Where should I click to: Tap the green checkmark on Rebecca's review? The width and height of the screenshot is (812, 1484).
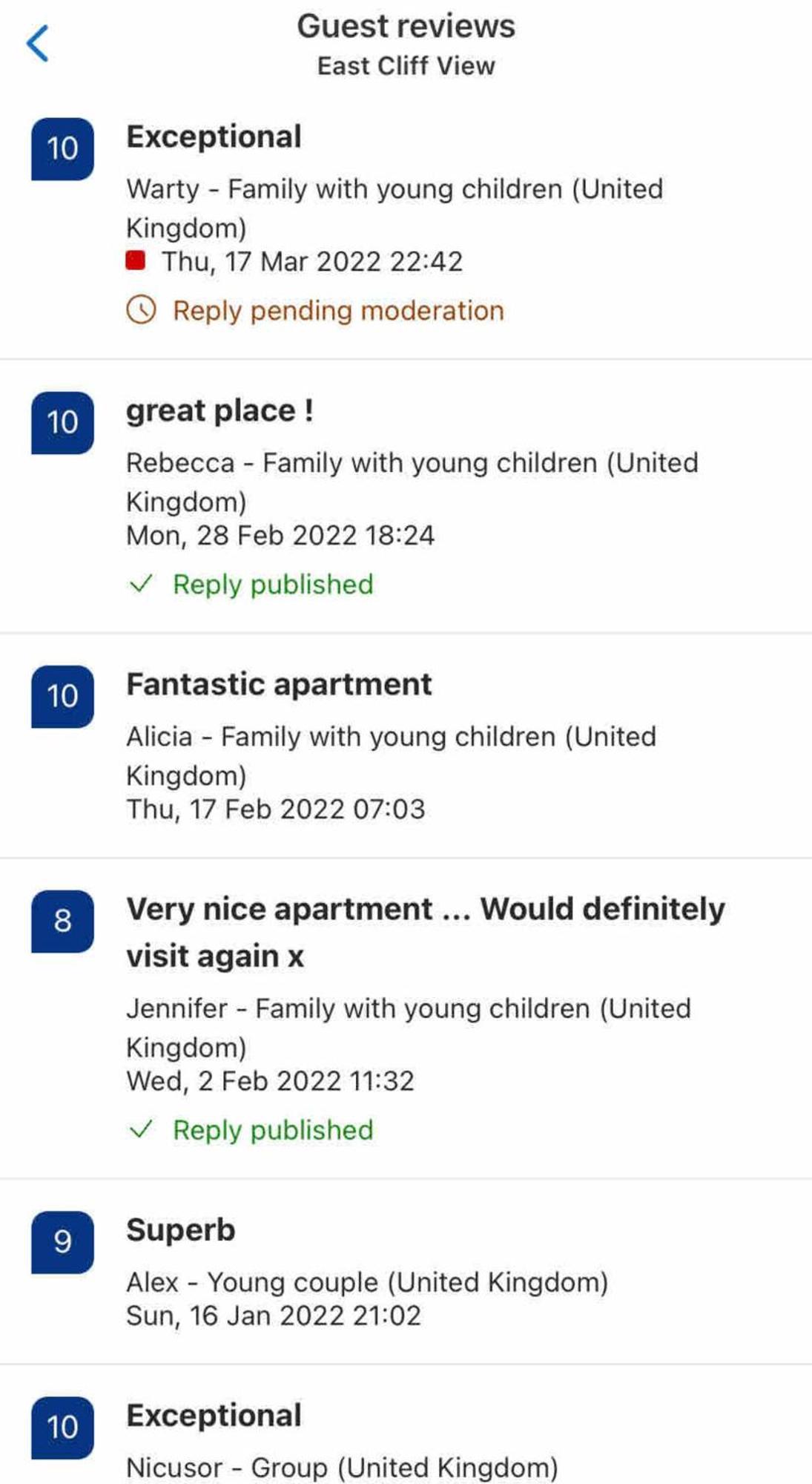coord(141,584)
